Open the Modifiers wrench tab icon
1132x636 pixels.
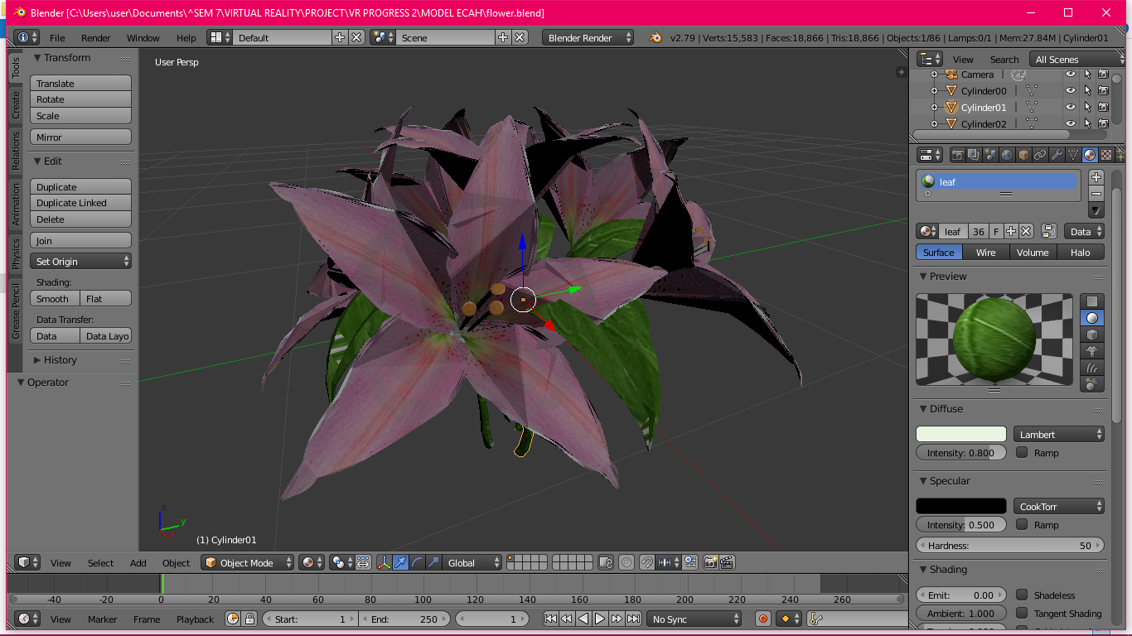coord(1056,155)
